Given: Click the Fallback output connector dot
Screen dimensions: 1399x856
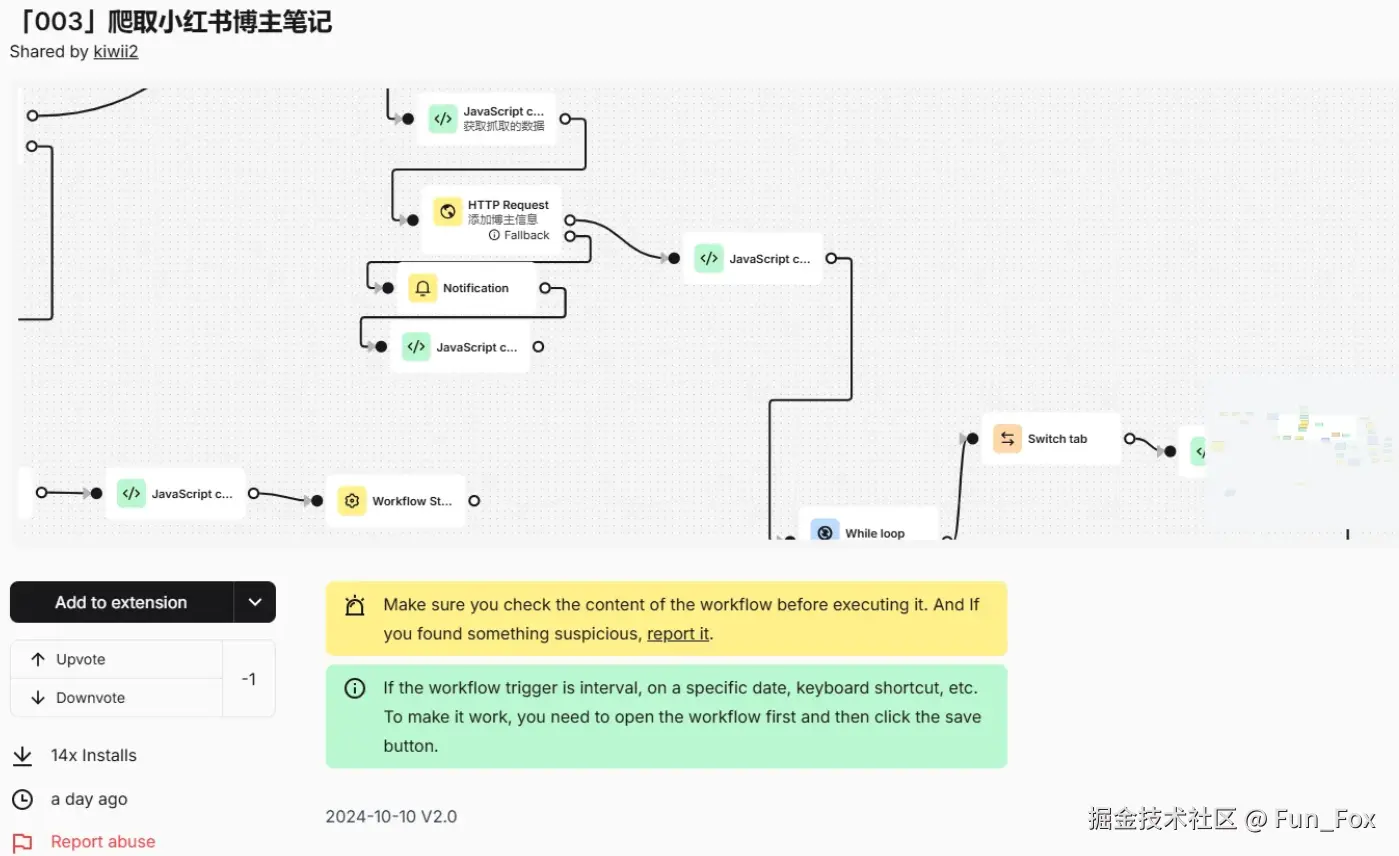Looking at the screenshot, I should coord(570,236).
